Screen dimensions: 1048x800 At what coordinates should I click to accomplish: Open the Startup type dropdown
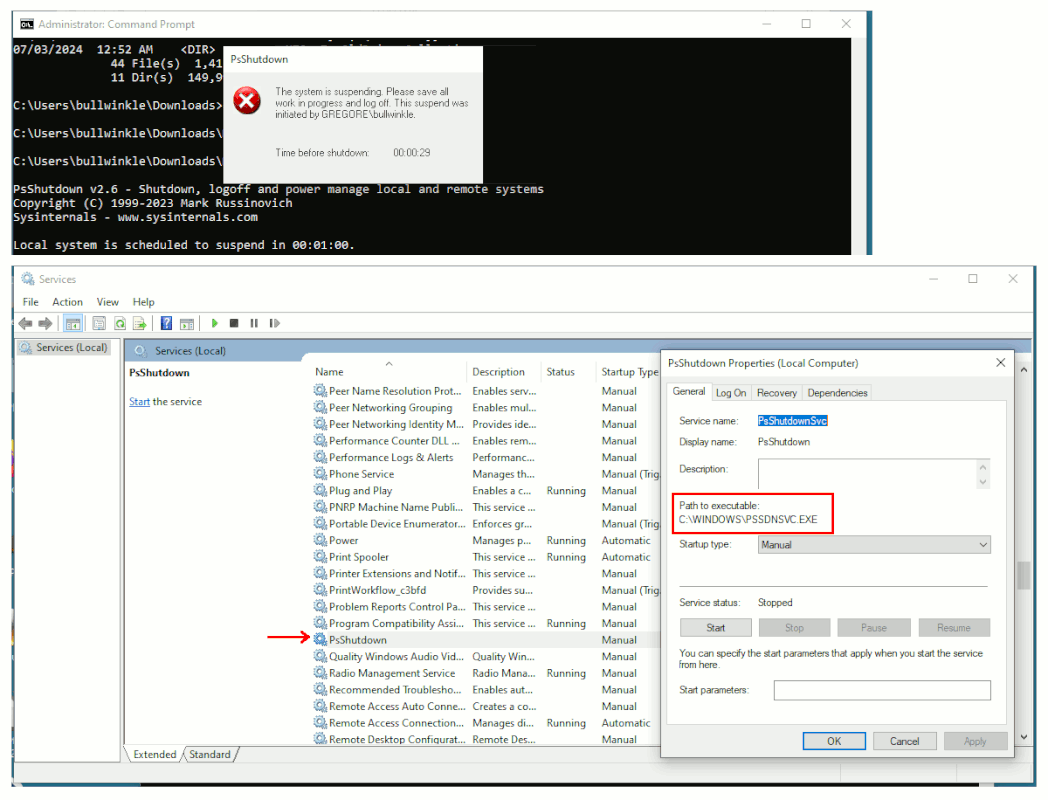874,545
